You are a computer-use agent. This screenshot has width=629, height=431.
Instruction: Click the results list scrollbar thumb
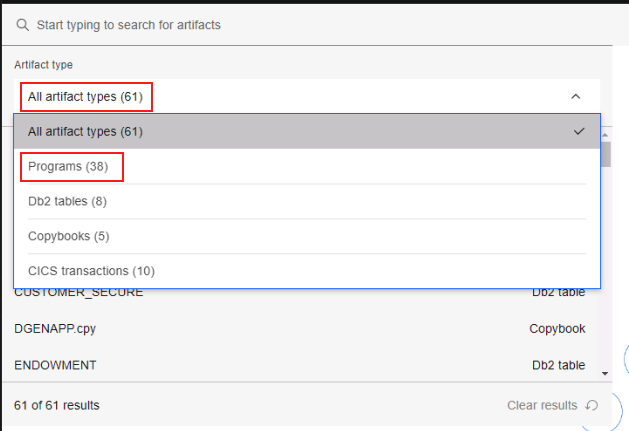click(x=605, y=154)
